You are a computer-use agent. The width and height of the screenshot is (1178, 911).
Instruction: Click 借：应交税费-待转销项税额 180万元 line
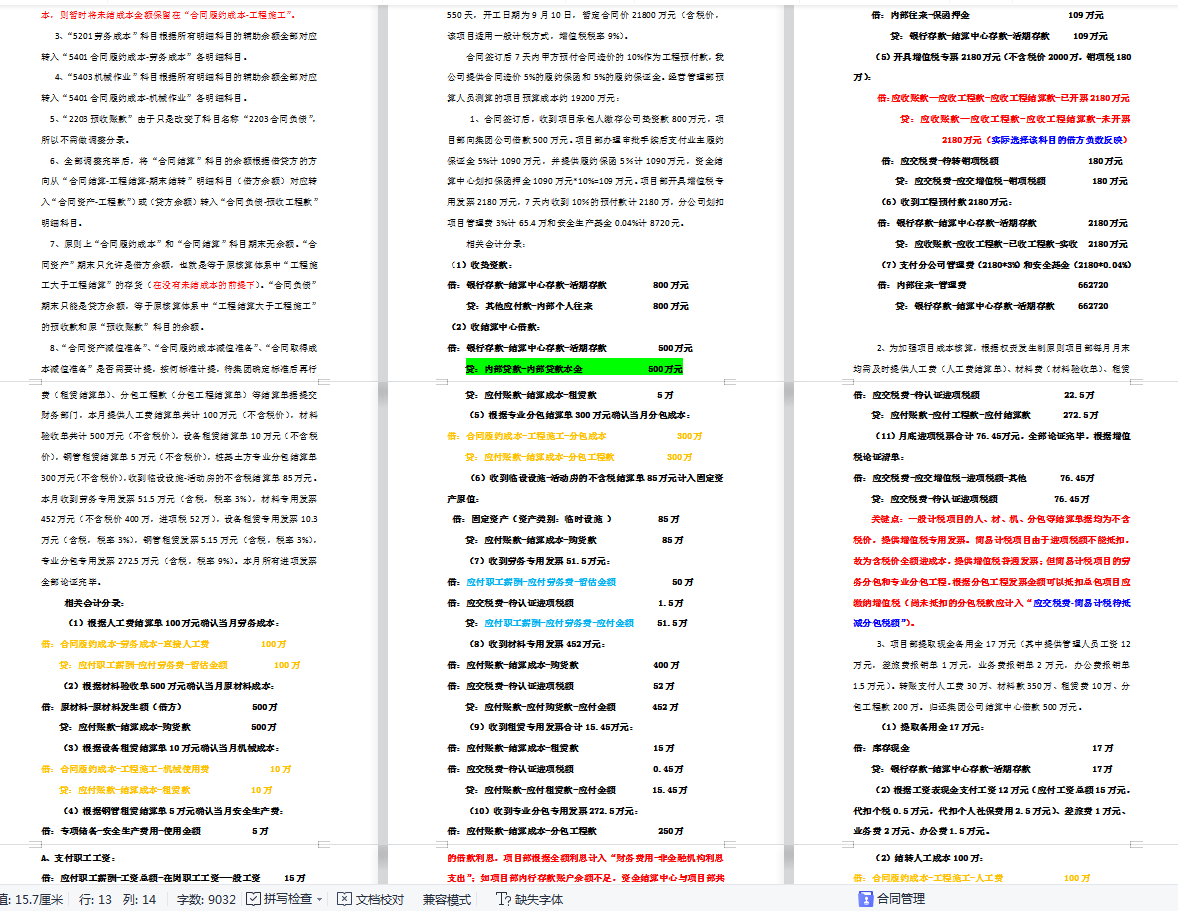pos(1001,161)
